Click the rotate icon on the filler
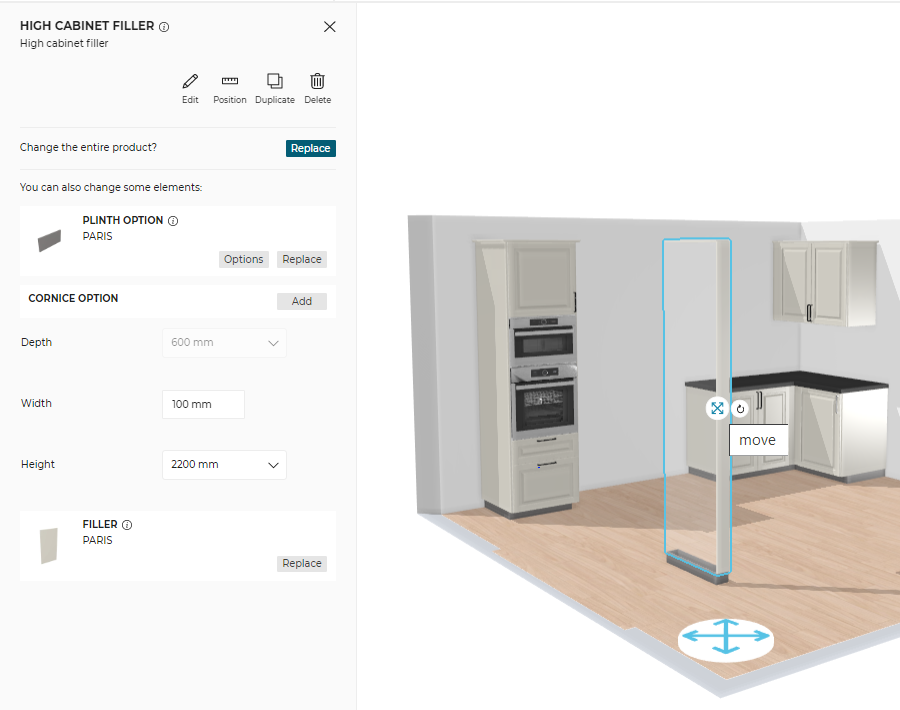Image resolution: width=900 pixels, height=710 pixels. (x=740, y=408)
